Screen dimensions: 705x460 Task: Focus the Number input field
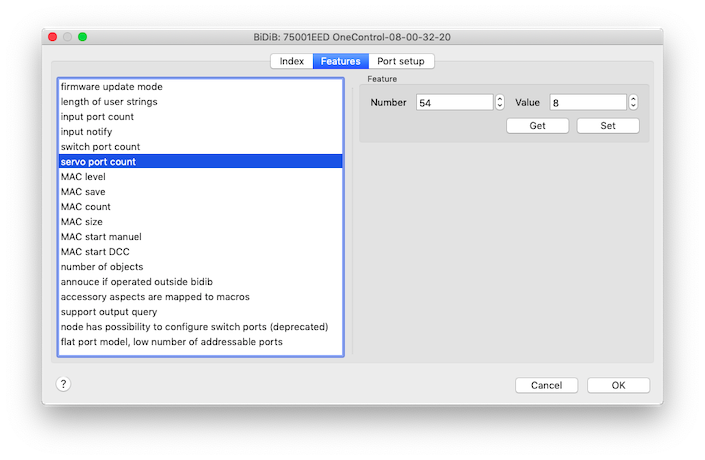click(x=454, y=102)
